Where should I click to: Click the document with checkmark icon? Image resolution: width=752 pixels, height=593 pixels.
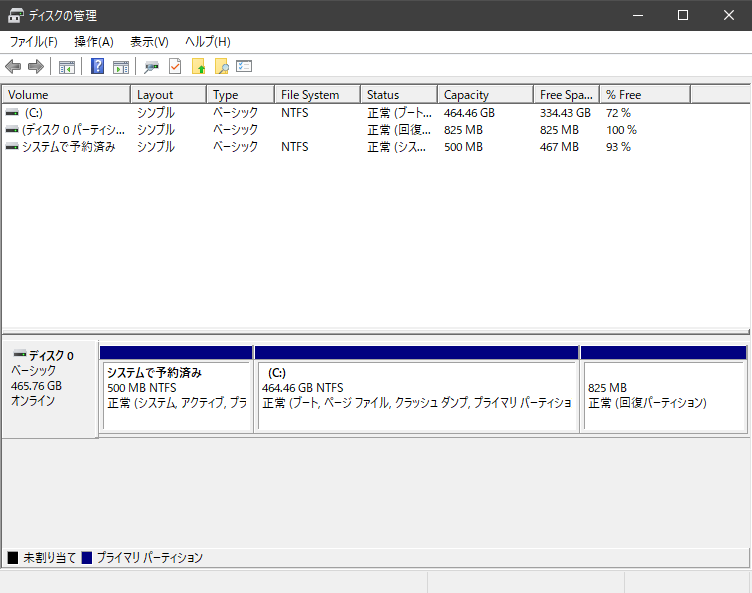tap(175, 66)
